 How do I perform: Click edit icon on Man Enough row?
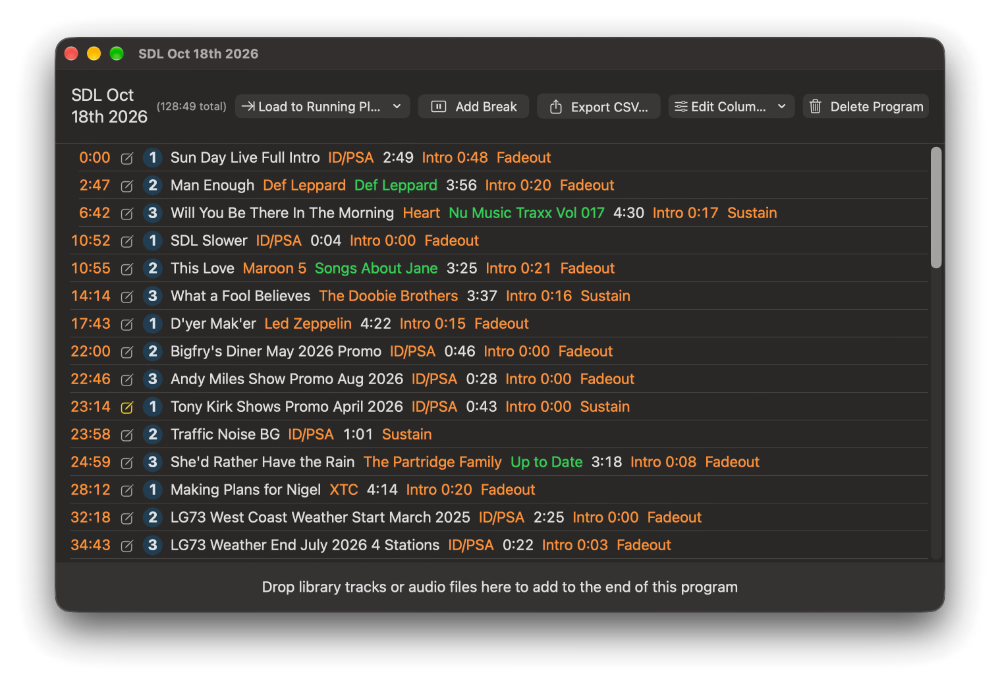127,186
